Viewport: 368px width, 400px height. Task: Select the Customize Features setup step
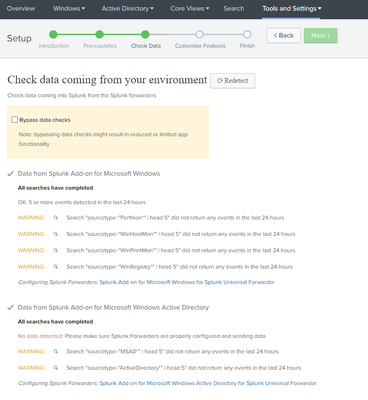[x=199, y=34]
